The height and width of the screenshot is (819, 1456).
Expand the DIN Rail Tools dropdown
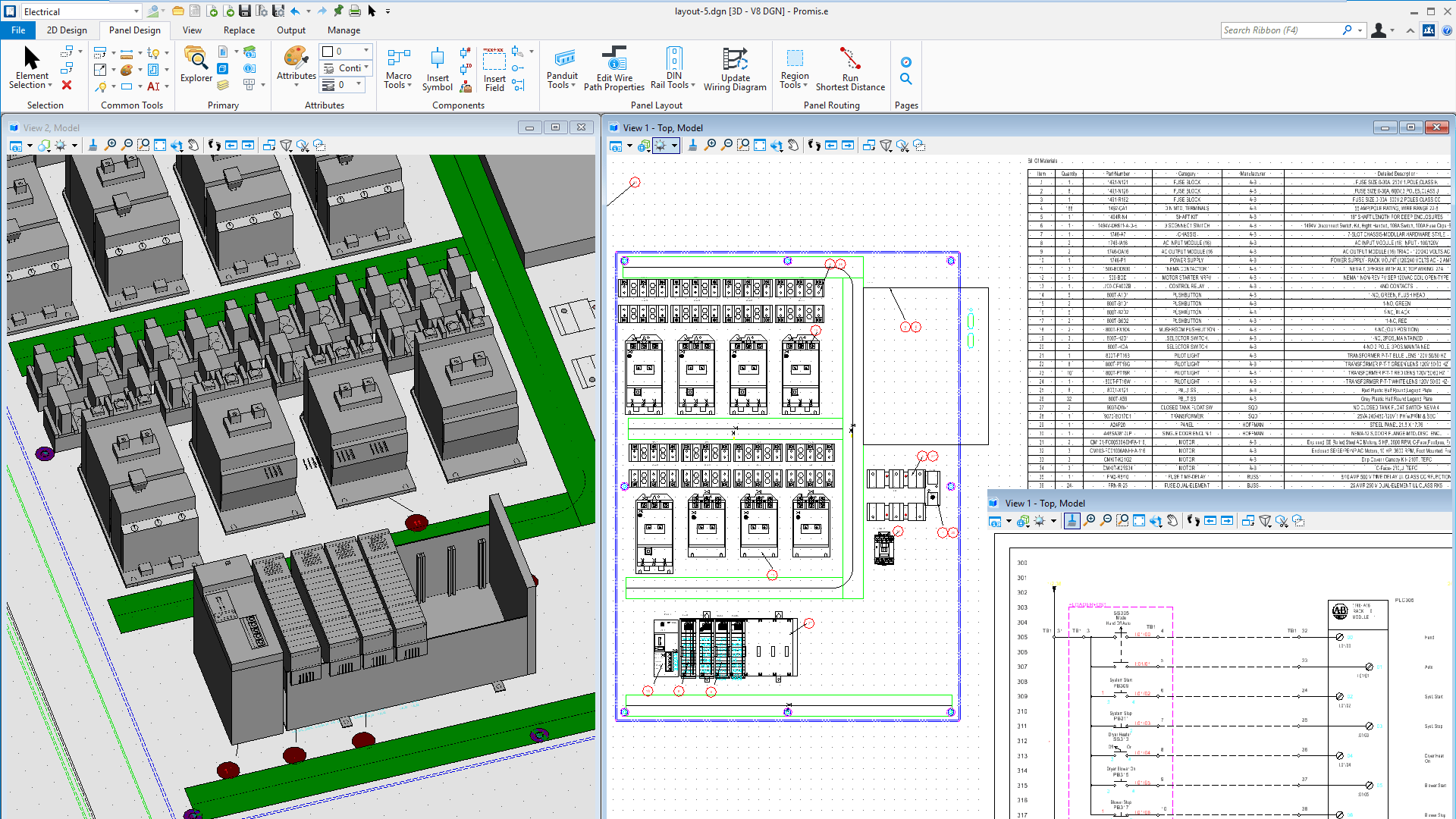click(693, 85)
